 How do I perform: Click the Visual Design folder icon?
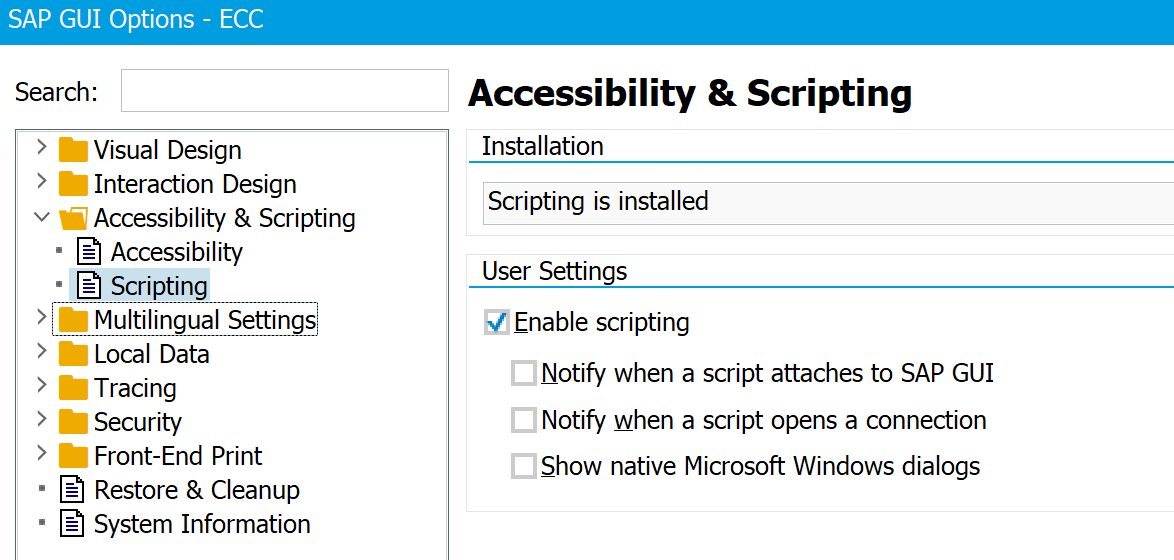pos(73,151)
